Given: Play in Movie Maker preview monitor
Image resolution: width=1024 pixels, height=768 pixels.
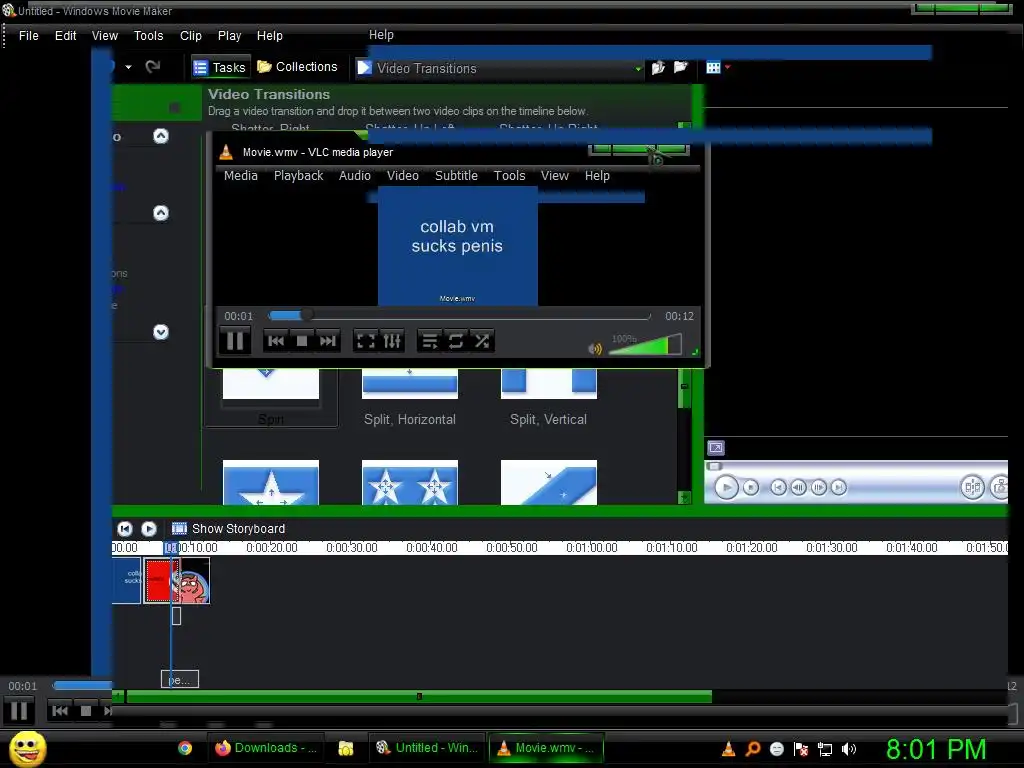Looking at the screenshot, I should tap(726, 487).
